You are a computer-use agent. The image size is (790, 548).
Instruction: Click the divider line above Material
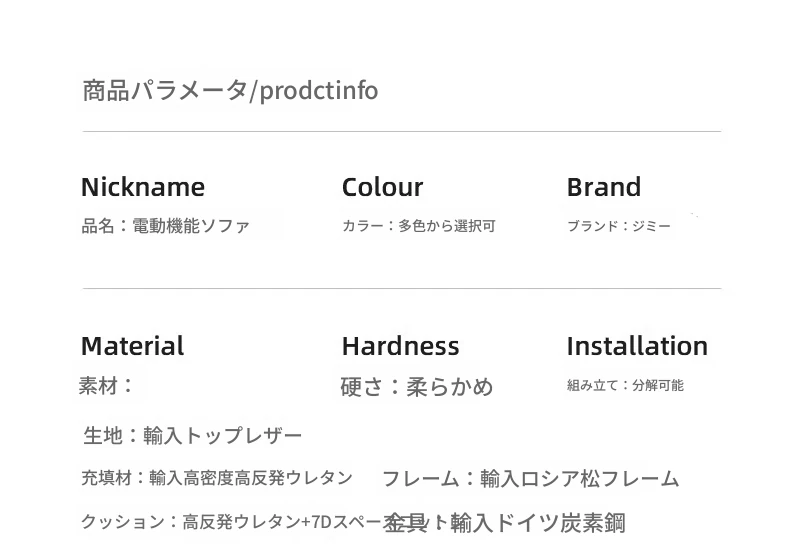[x=401, y=288]
